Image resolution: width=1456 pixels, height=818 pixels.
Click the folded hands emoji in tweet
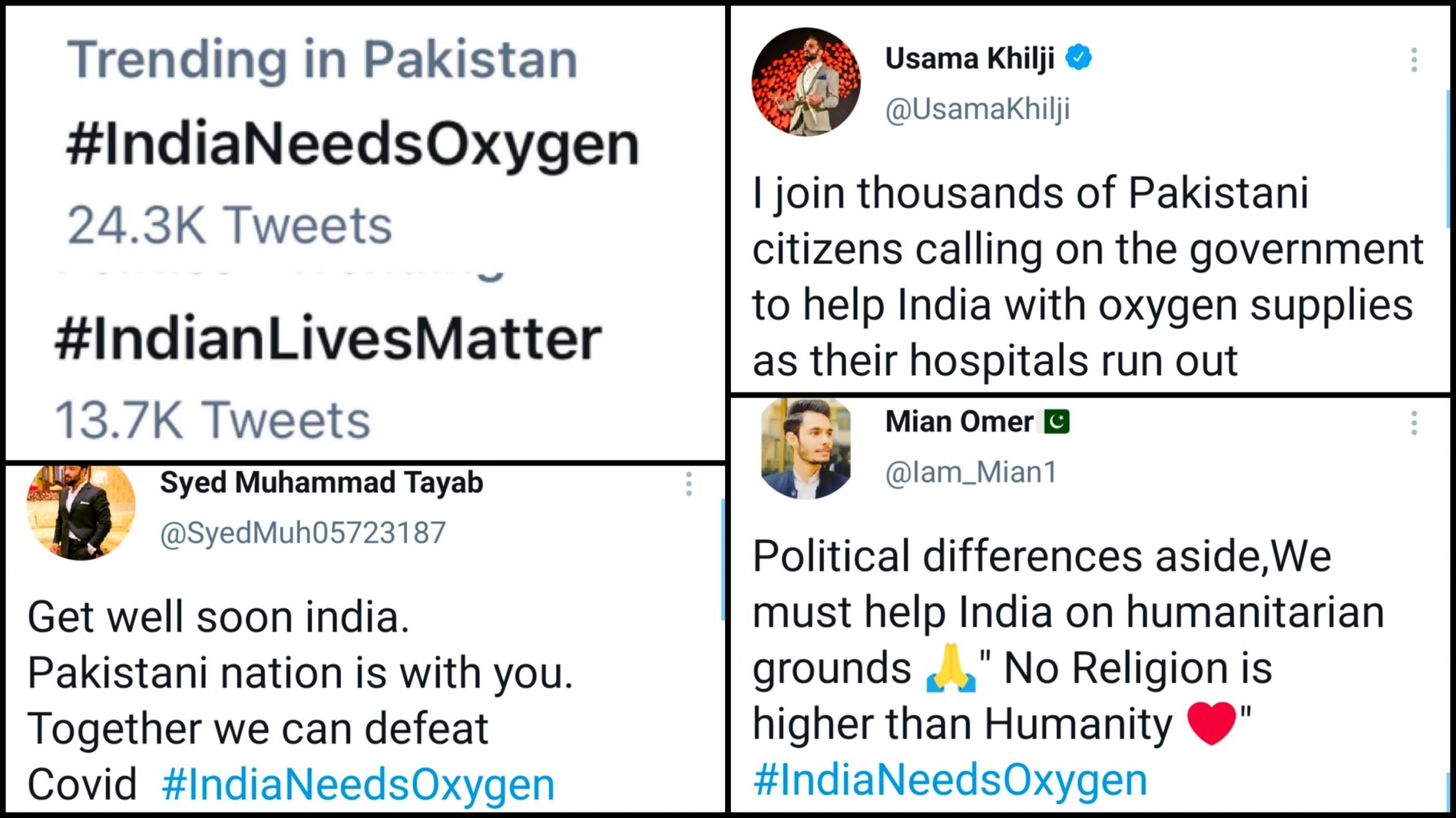(x=950, y=668)
